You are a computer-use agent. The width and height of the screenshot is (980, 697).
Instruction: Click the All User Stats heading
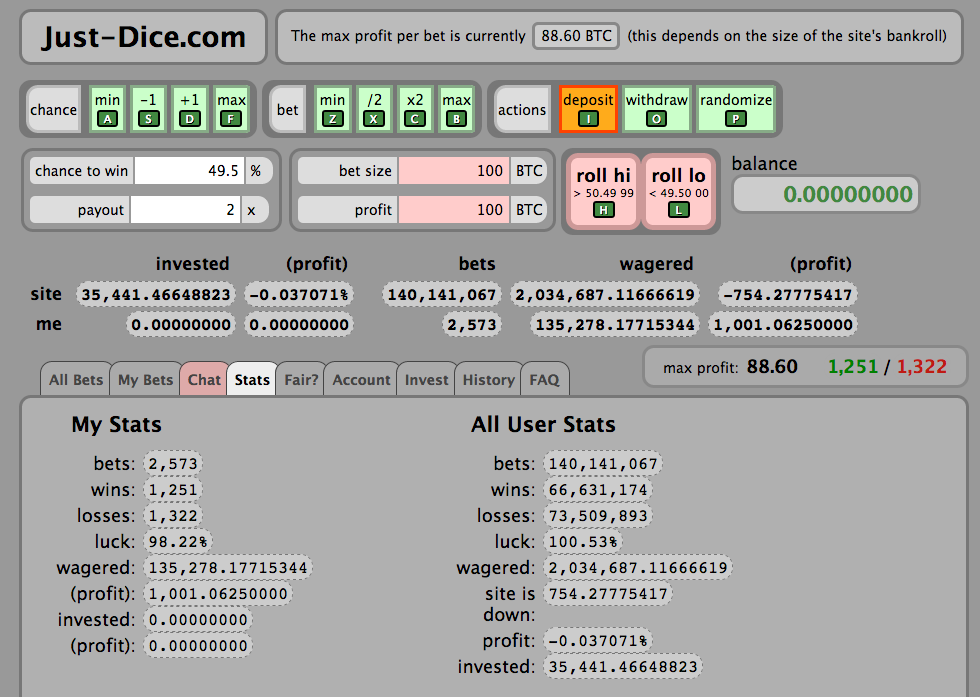point(543,424)
